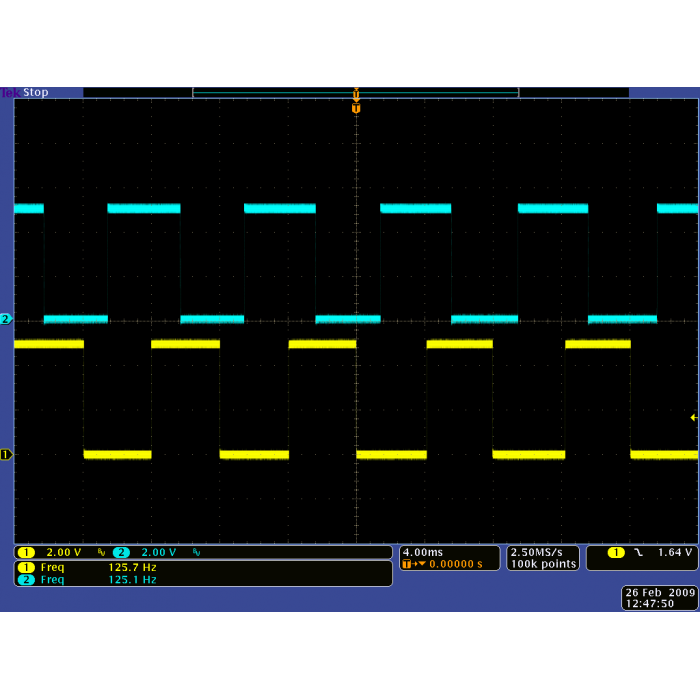The height and width of the screenshot is (700, 700).
Task: Click the orange trigger position T marker
Action: point(355,107)
